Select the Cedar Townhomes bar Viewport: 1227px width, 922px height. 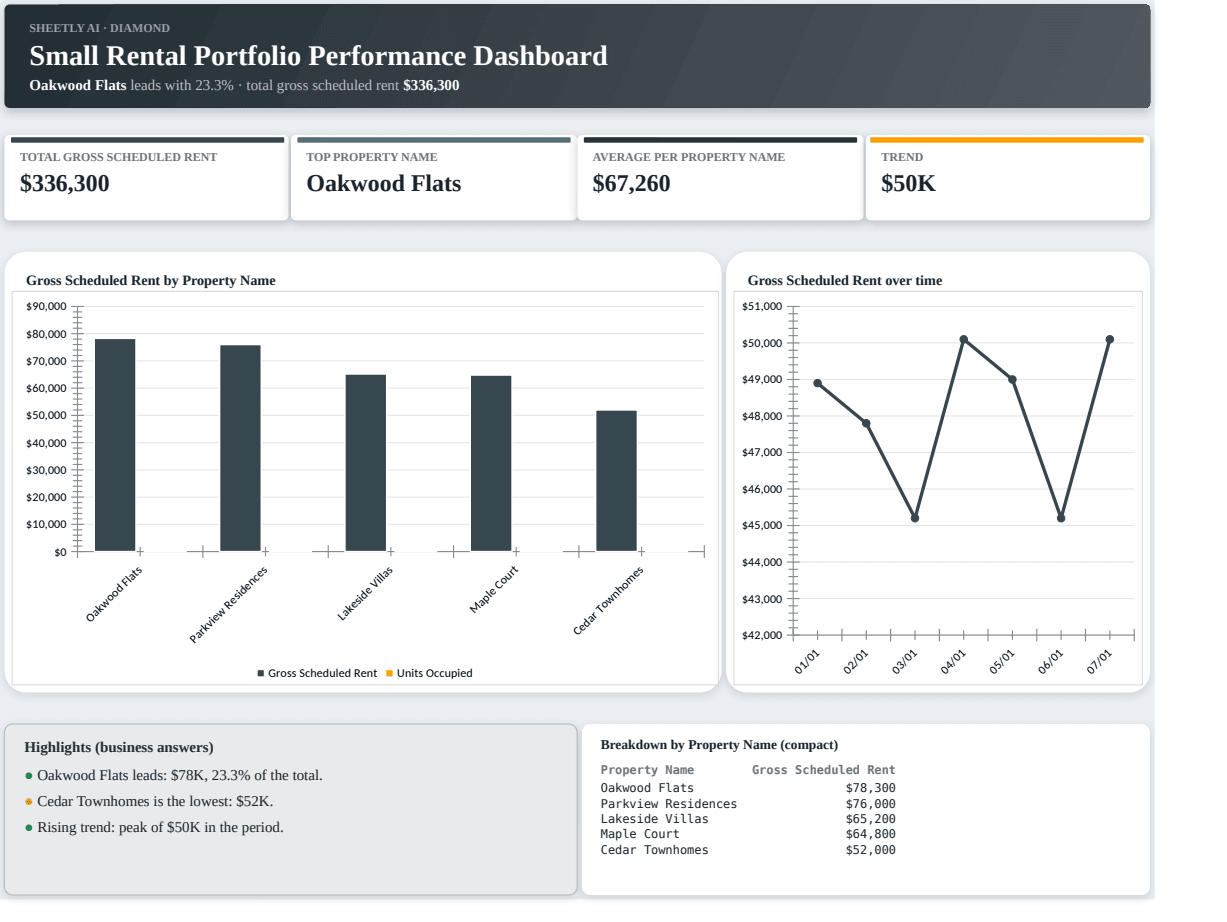[616, 481]
